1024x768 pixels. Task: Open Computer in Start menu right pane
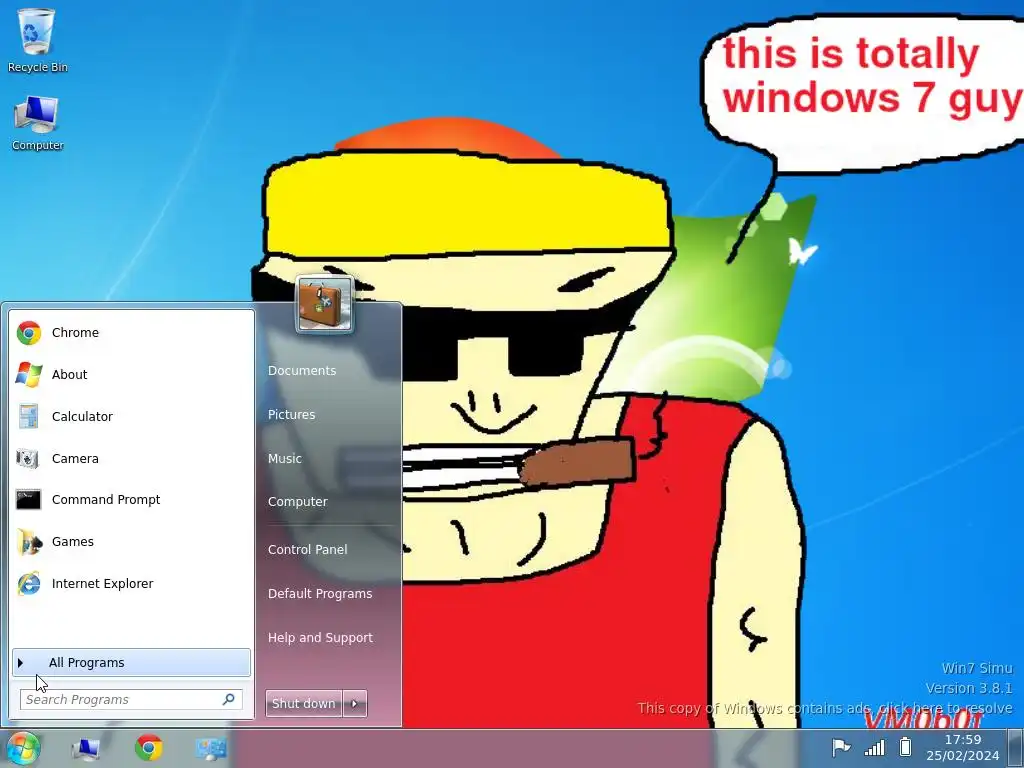coord(298,502)
